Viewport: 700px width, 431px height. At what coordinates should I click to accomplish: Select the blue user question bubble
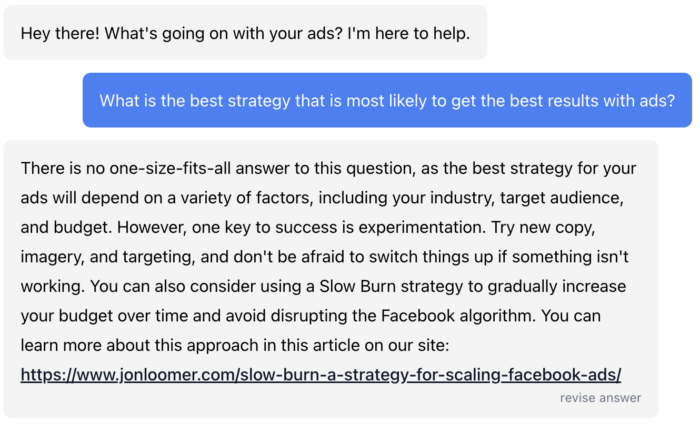coord(387,100)
